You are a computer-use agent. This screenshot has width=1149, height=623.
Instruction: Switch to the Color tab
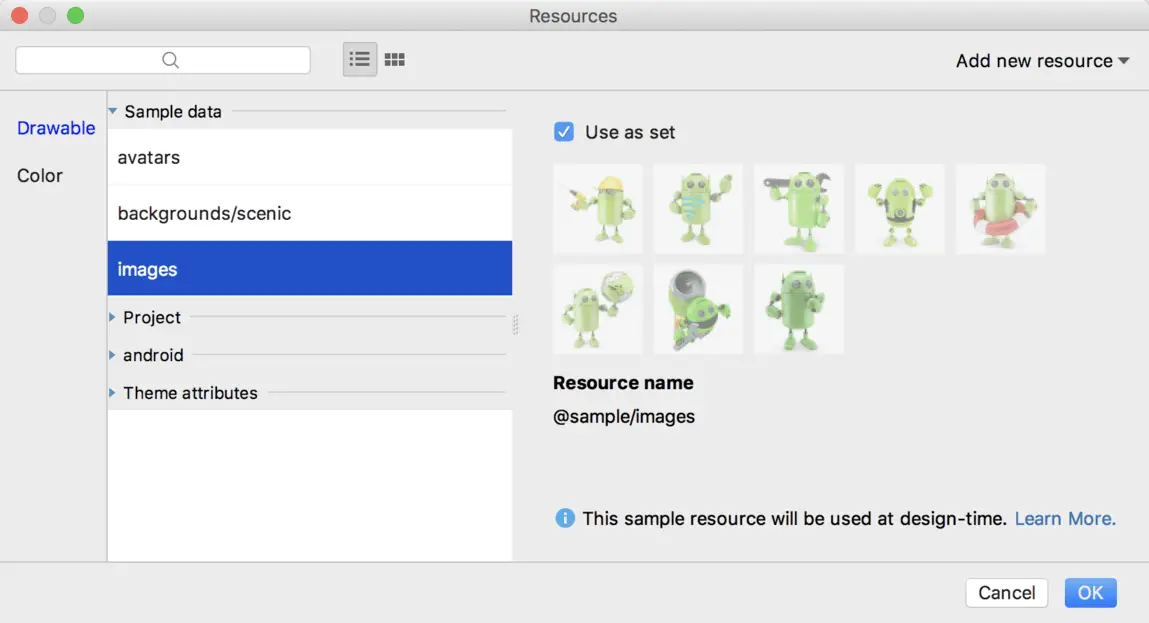coord(40,176)
